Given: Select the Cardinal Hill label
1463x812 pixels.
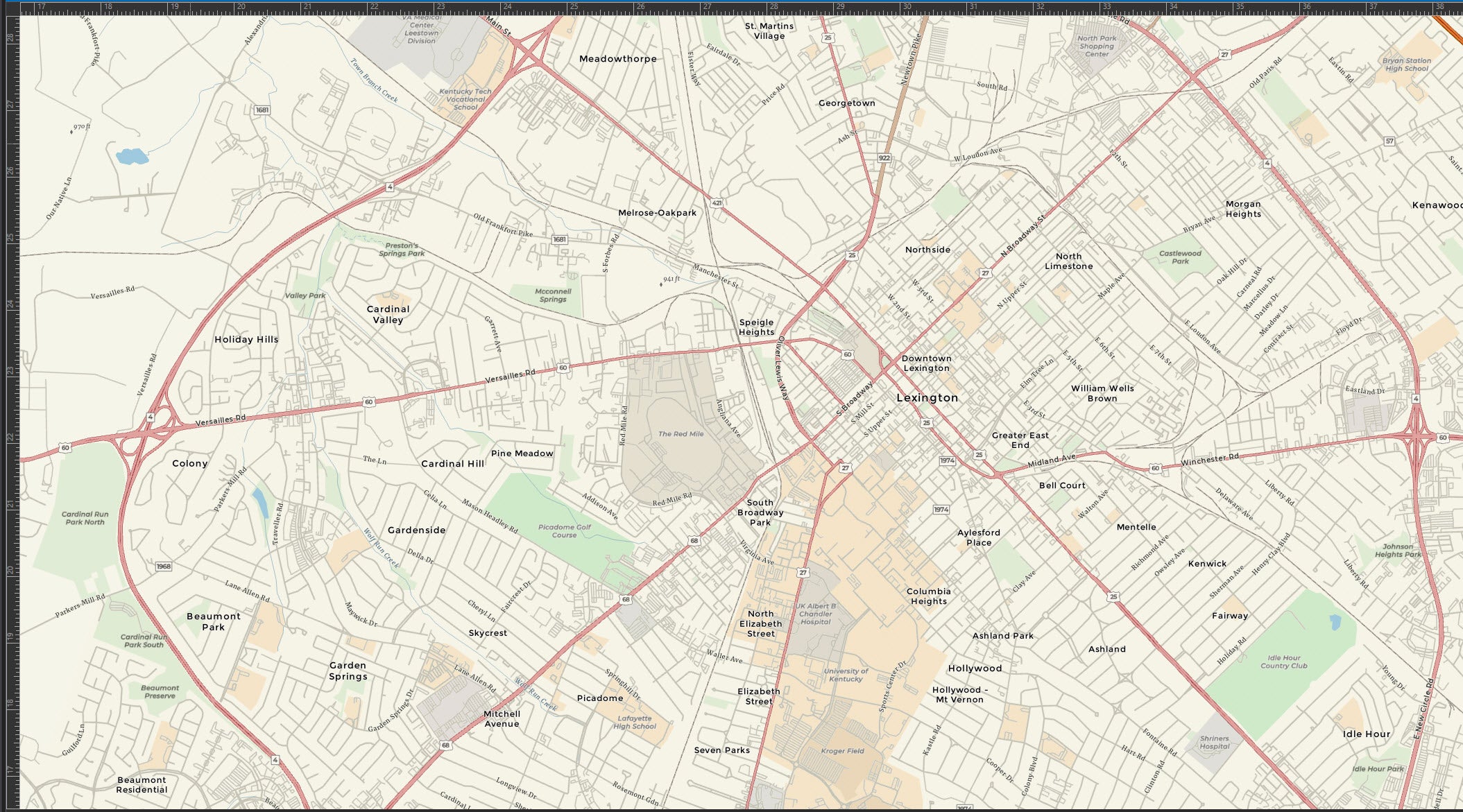Looking at the screenshot, I should tap(452, 464).
